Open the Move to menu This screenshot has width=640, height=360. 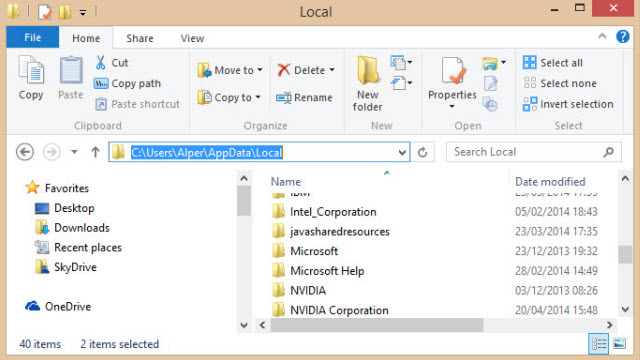229,70
